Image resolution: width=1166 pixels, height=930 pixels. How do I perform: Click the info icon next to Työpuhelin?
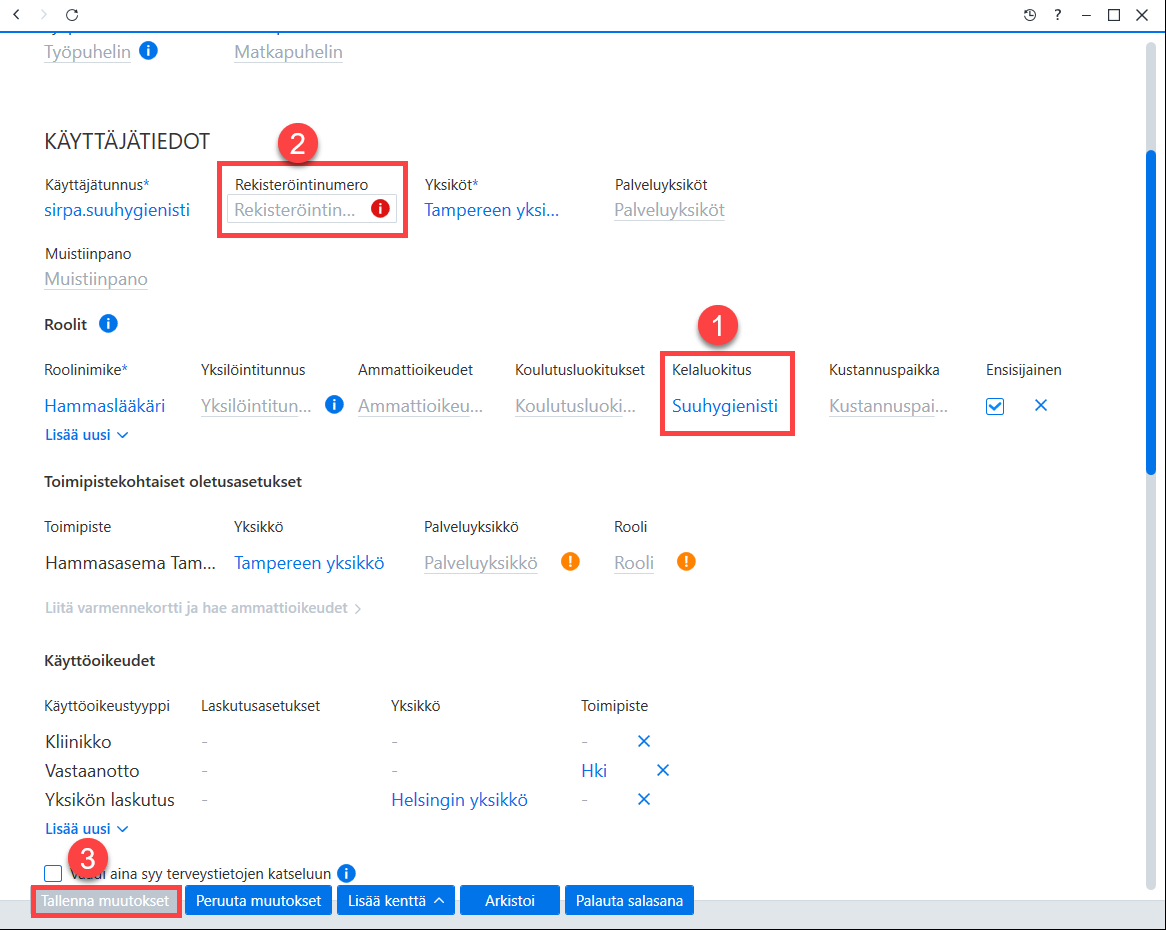(149, 51)
